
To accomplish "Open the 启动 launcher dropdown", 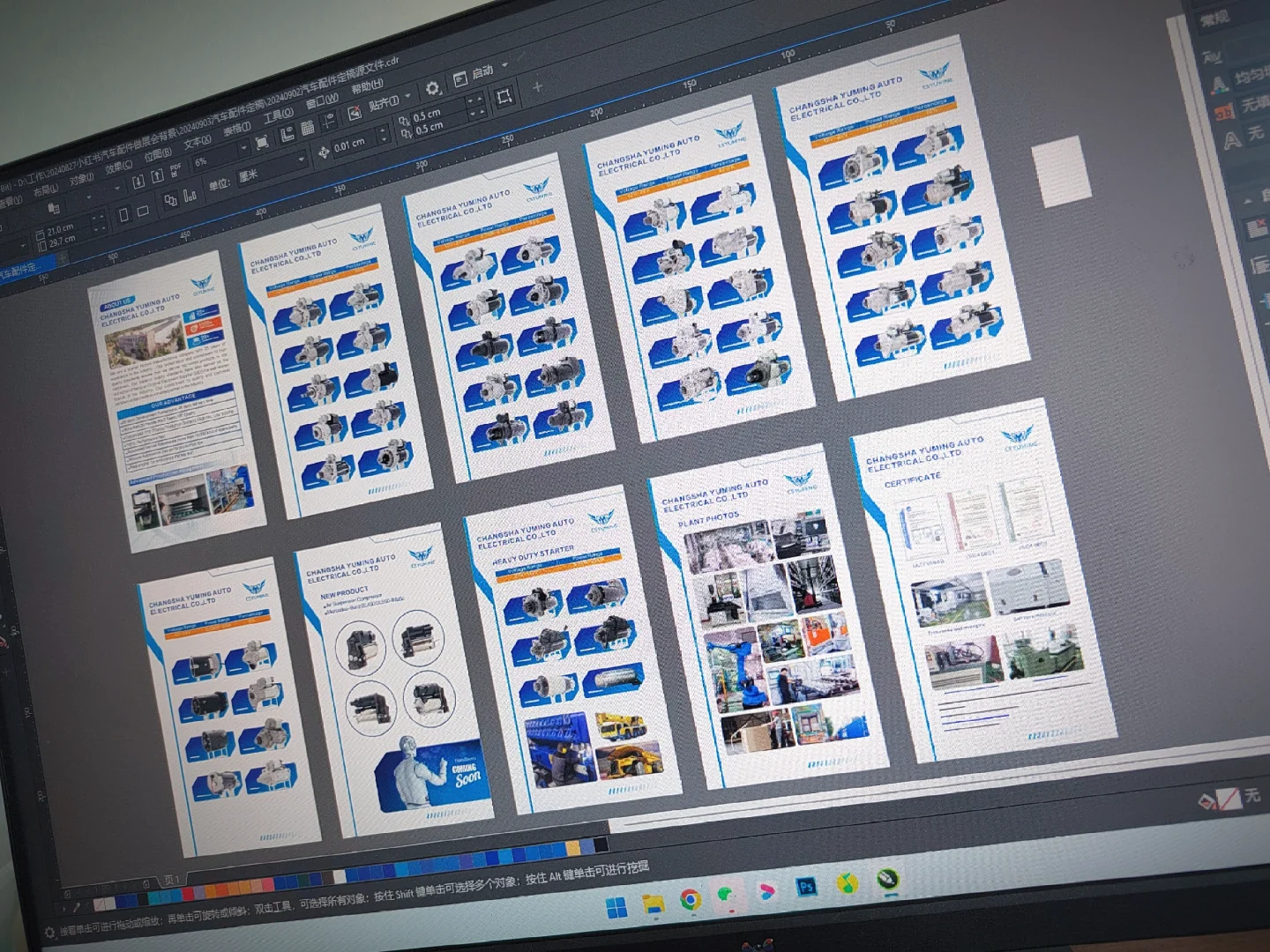I will pos(482,73).
